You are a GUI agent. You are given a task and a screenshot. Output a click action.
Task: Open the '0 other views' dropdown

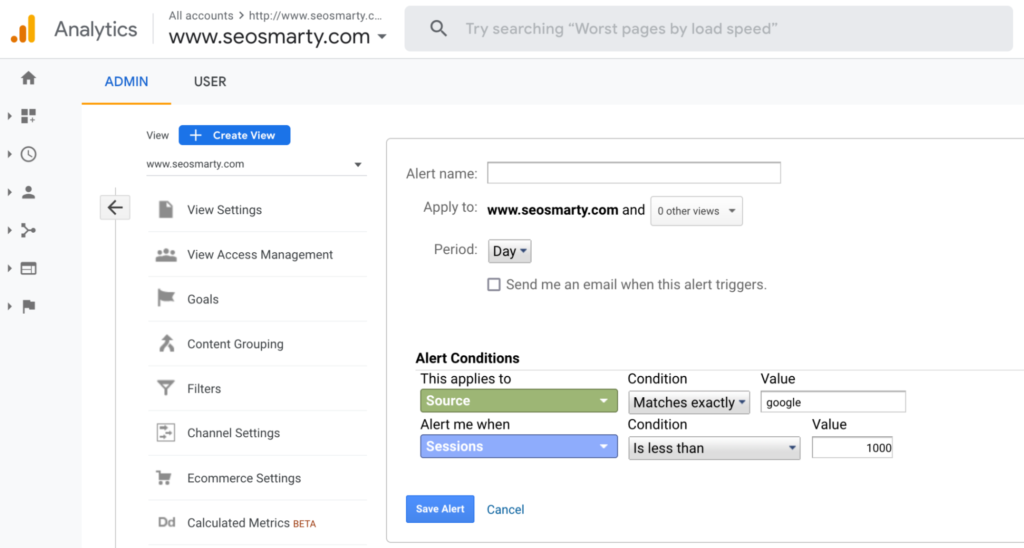(x=696, y=211)
